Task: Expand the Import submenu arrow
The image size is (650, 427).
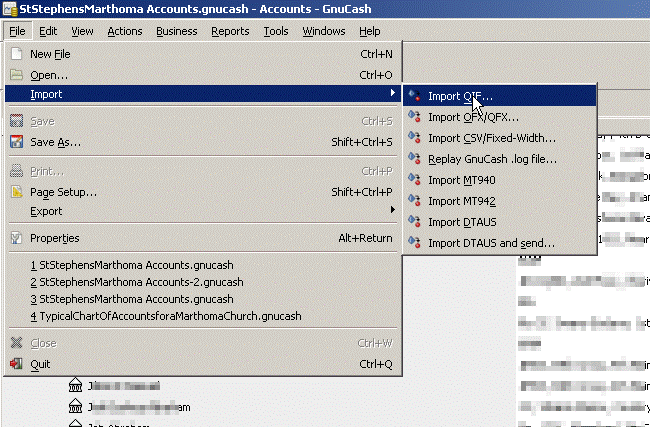Action: (393, 93)
